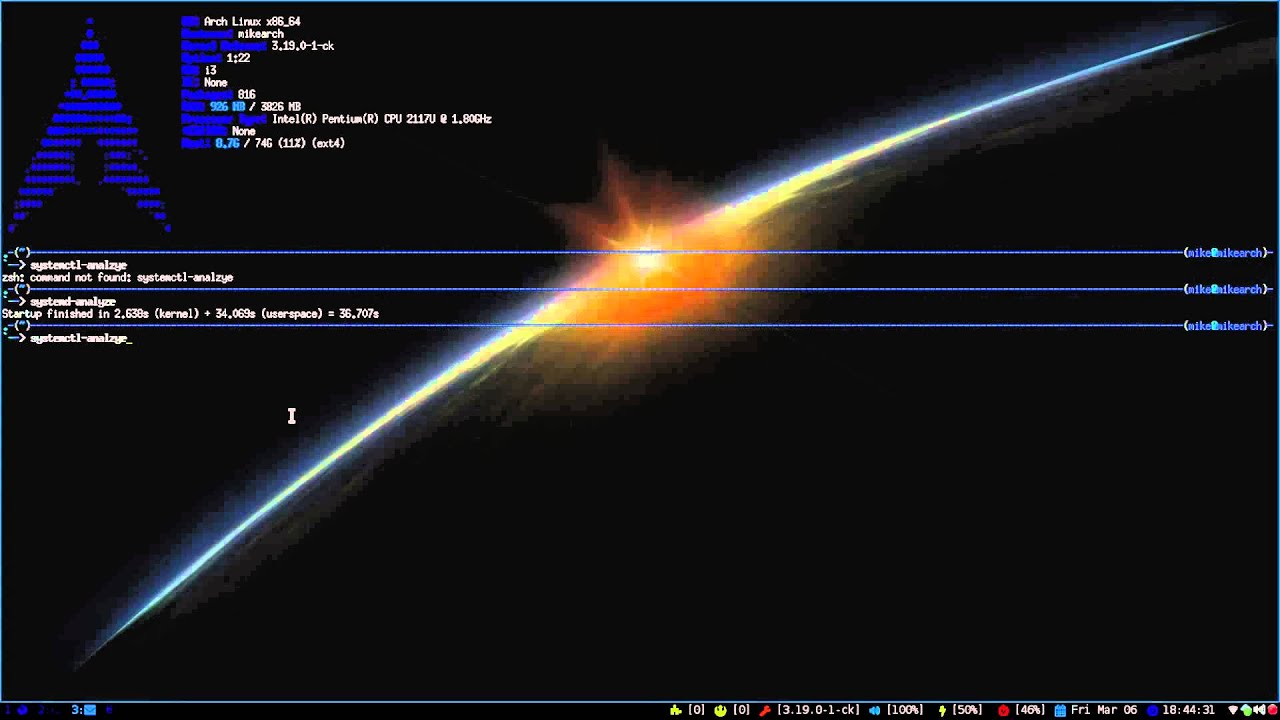Click the RAM reading 926 MB / 3826 MB
1280x720 pixels.
click(x=255, y=106)
